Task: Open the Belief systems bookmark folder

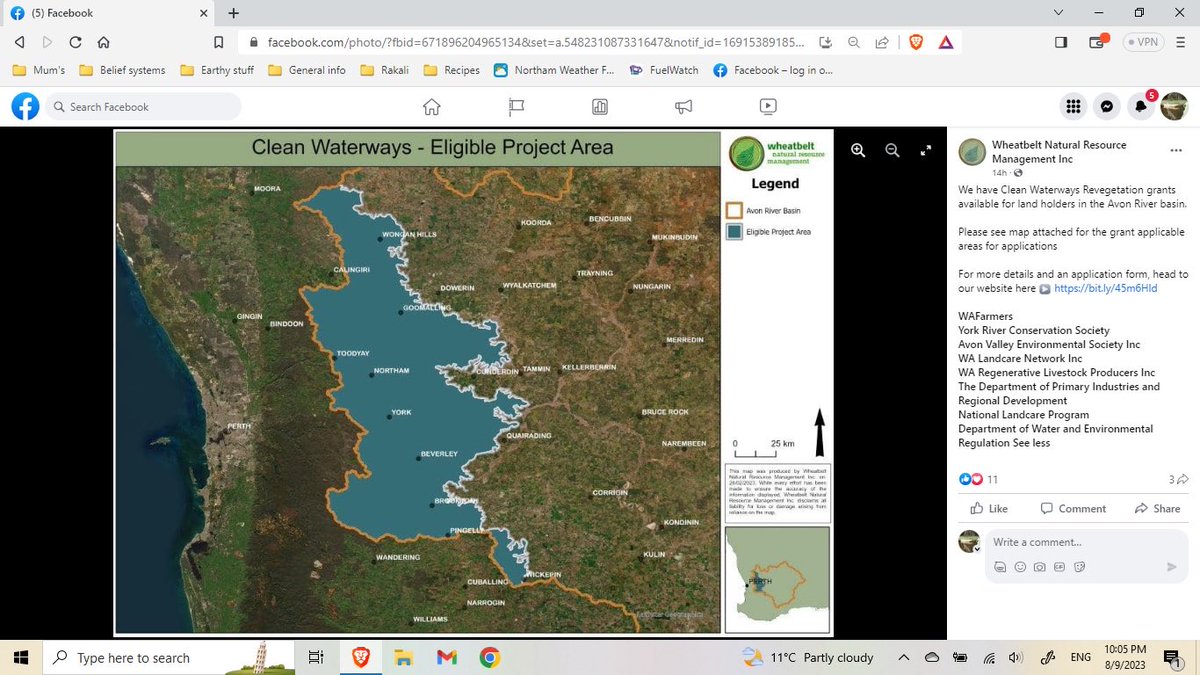Action: coord(122,70)
